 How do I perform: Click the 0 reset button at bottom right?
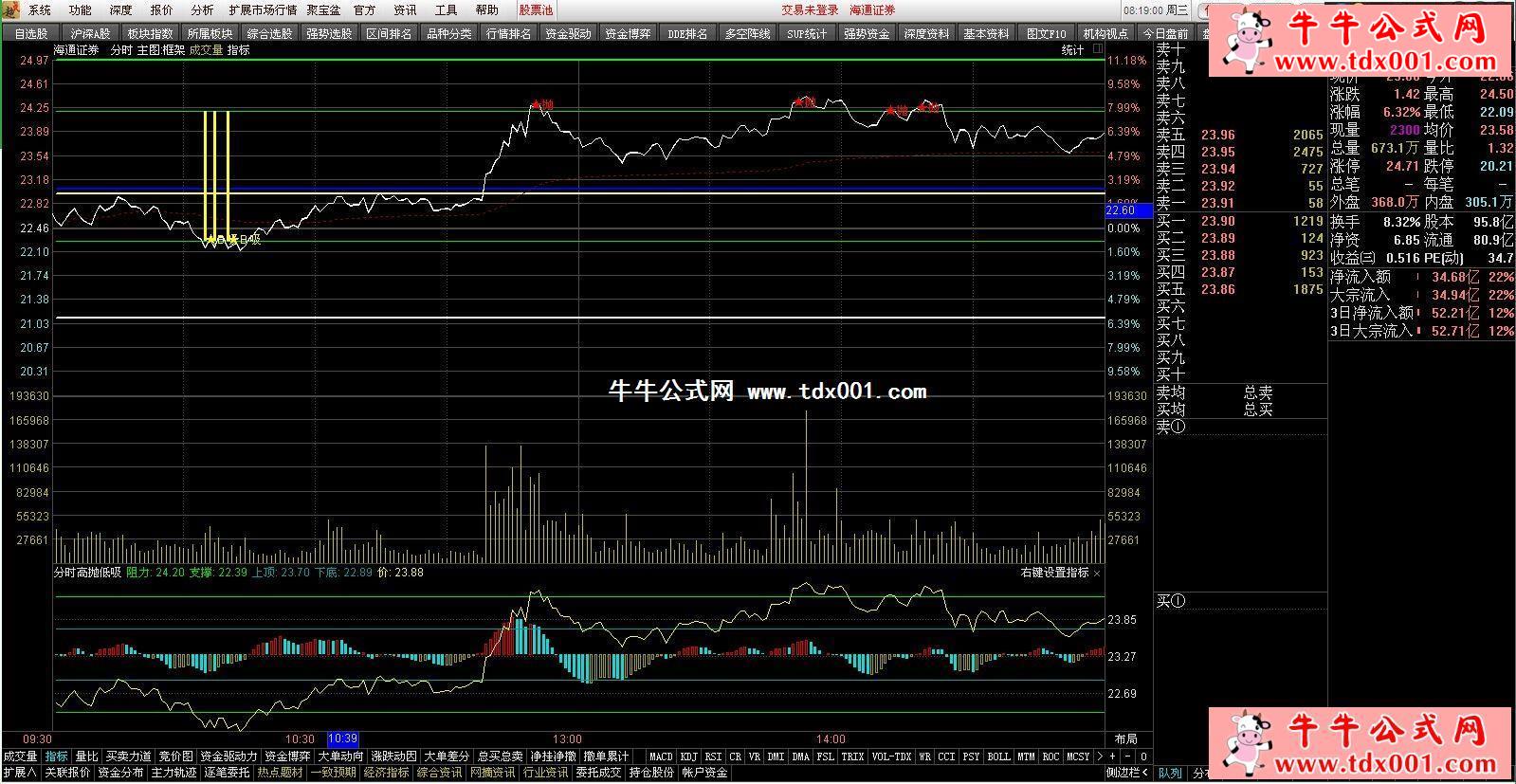coord(1143,757)
